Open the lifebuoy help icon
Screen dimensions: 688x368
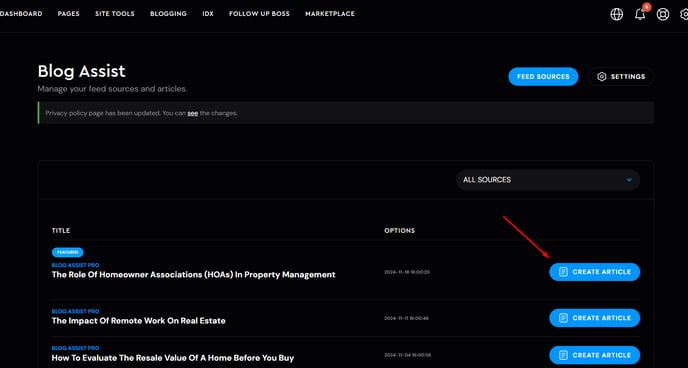pyautogui.click(x=663, y=14)
